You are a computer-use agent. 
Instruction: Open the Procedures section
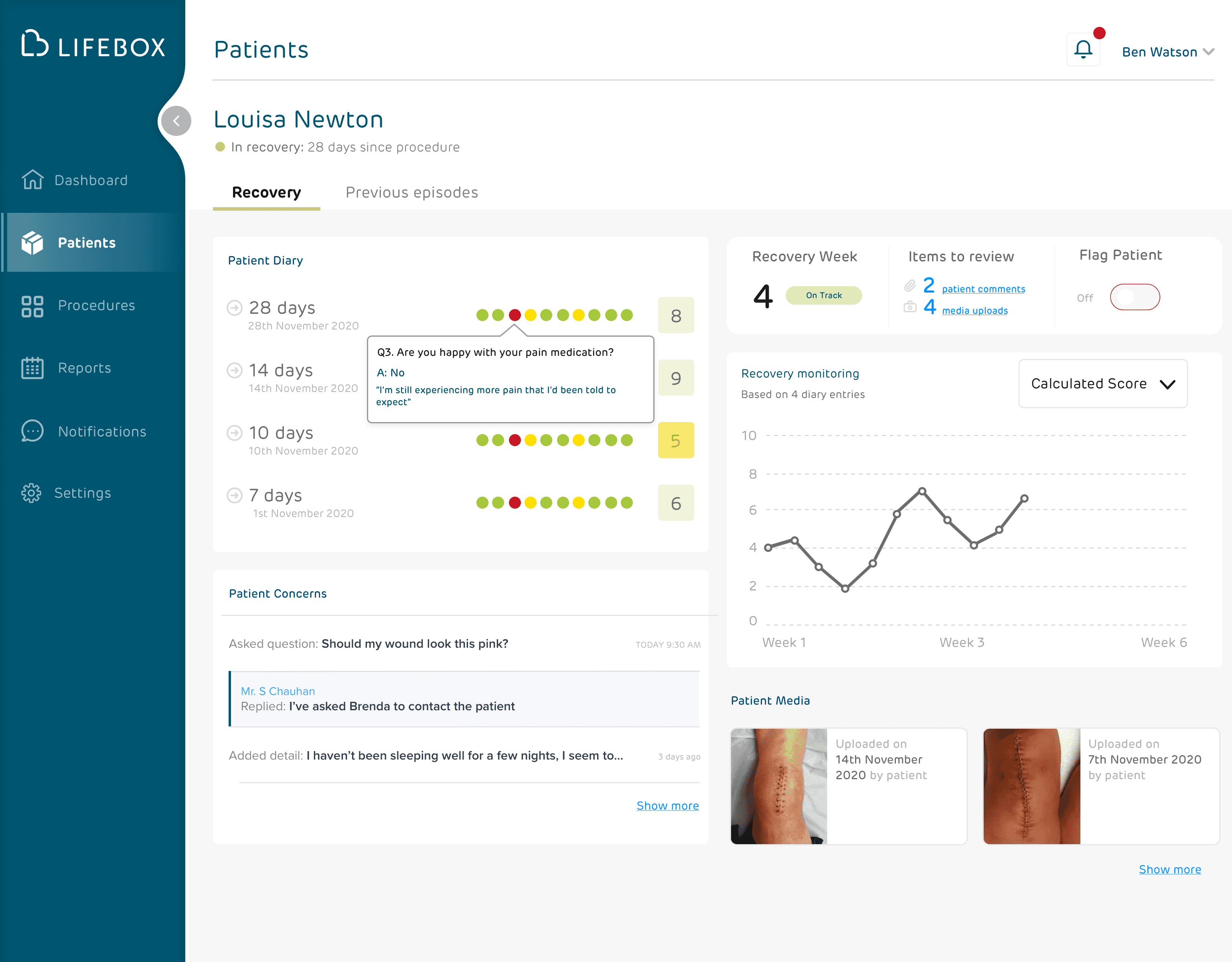[x=96, y=305]
